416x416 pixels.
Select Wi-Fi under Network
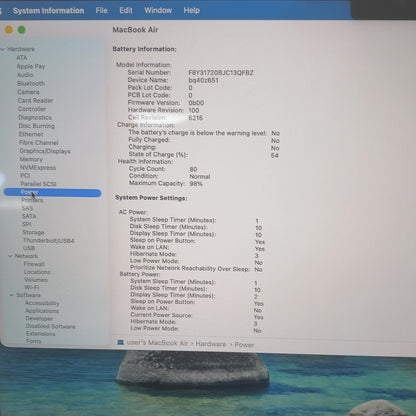coord(32,287)
